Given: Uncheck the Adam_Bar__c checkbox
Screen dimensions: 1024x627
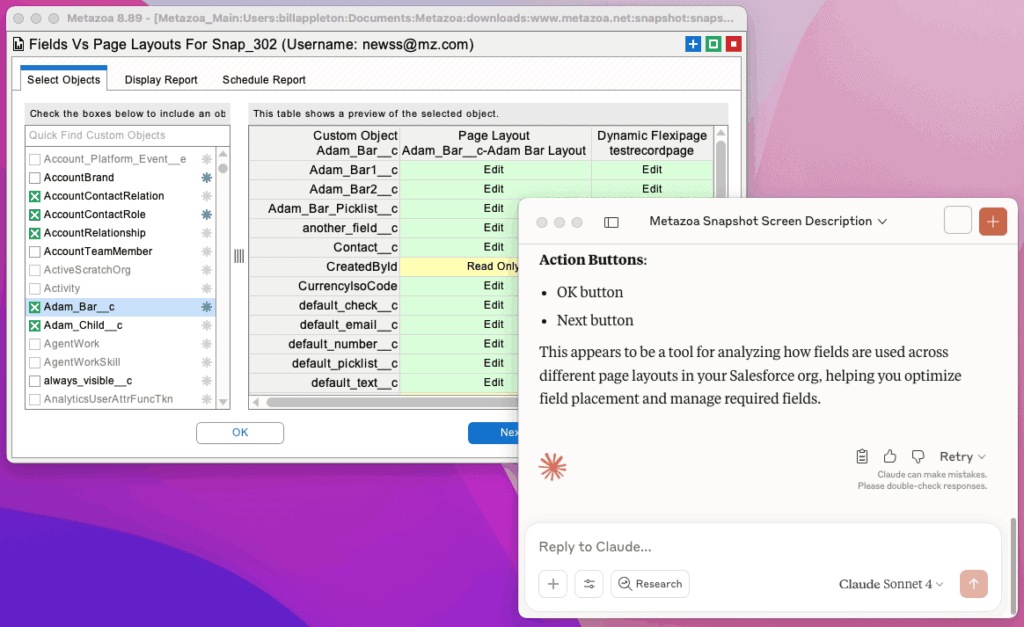Looking at the screenshot, I should pyautogui.click(x=35, y=307).
